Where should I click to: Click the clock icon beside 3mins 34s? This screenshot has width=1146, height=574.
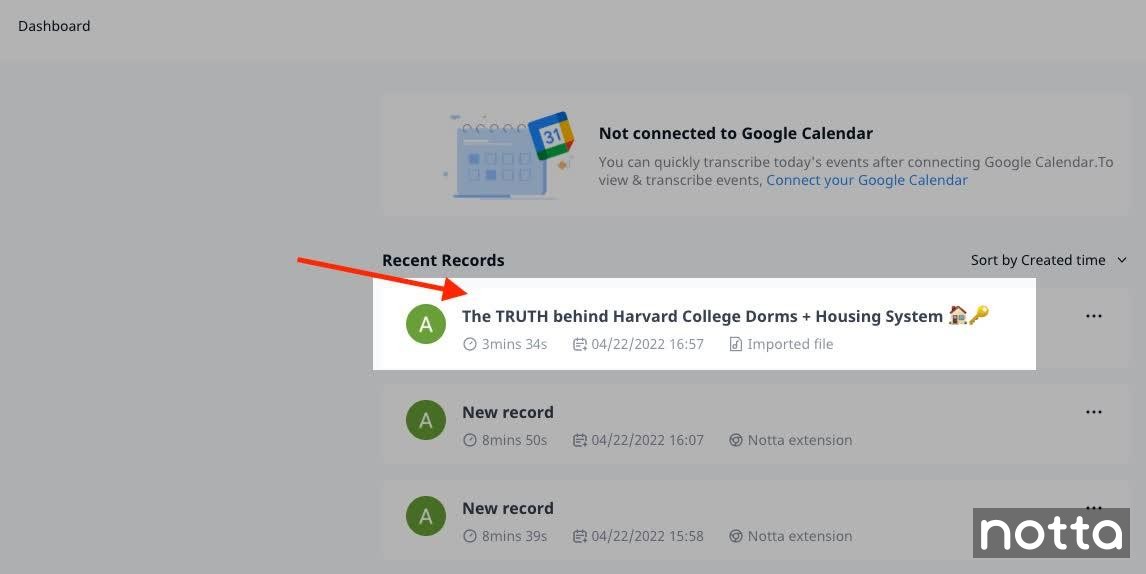(x=470, y=344)
